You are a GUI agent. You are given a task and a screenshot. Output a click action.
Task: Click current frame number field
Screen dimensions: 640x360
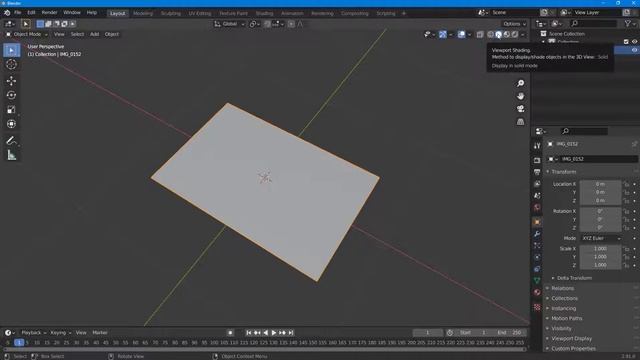click(x=427, y=333)
